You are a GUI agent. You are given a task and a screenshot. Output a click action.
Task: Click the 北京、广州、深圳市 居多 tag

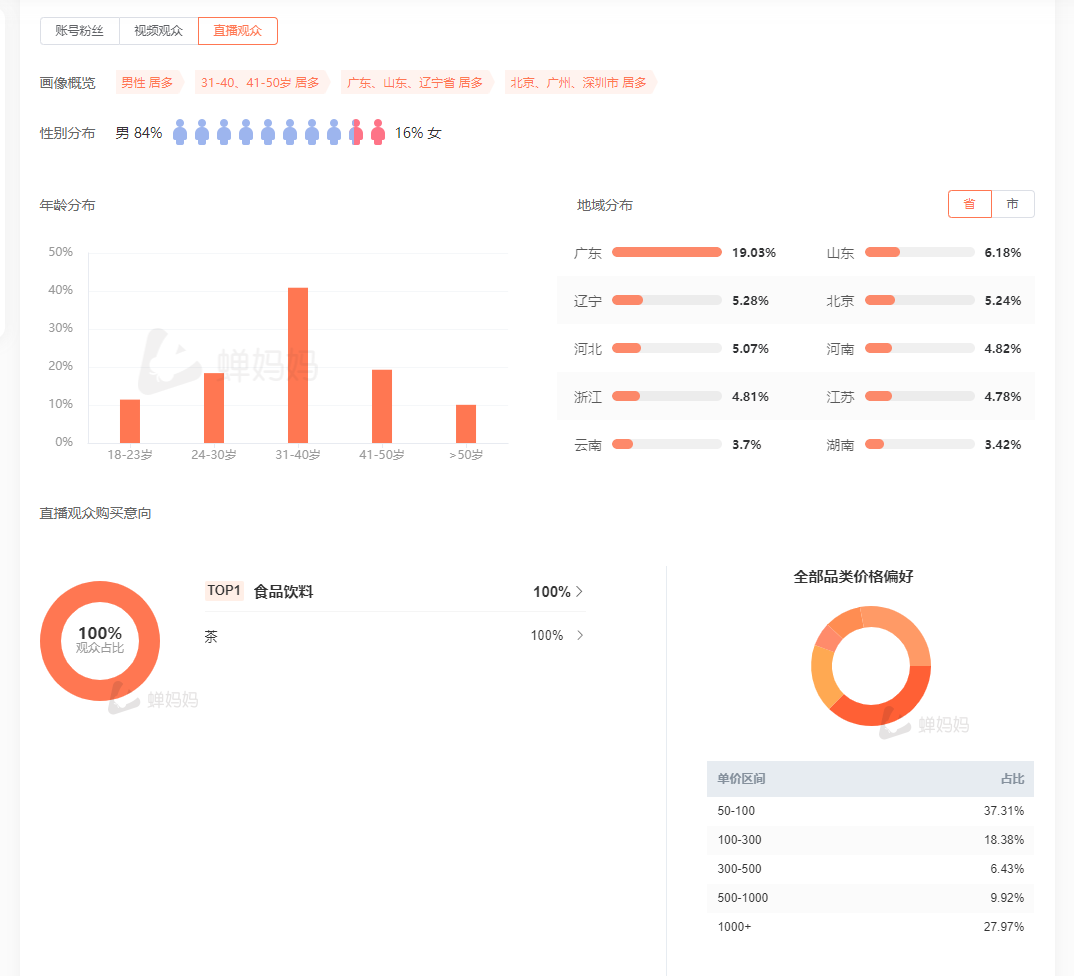click(579, 83)
